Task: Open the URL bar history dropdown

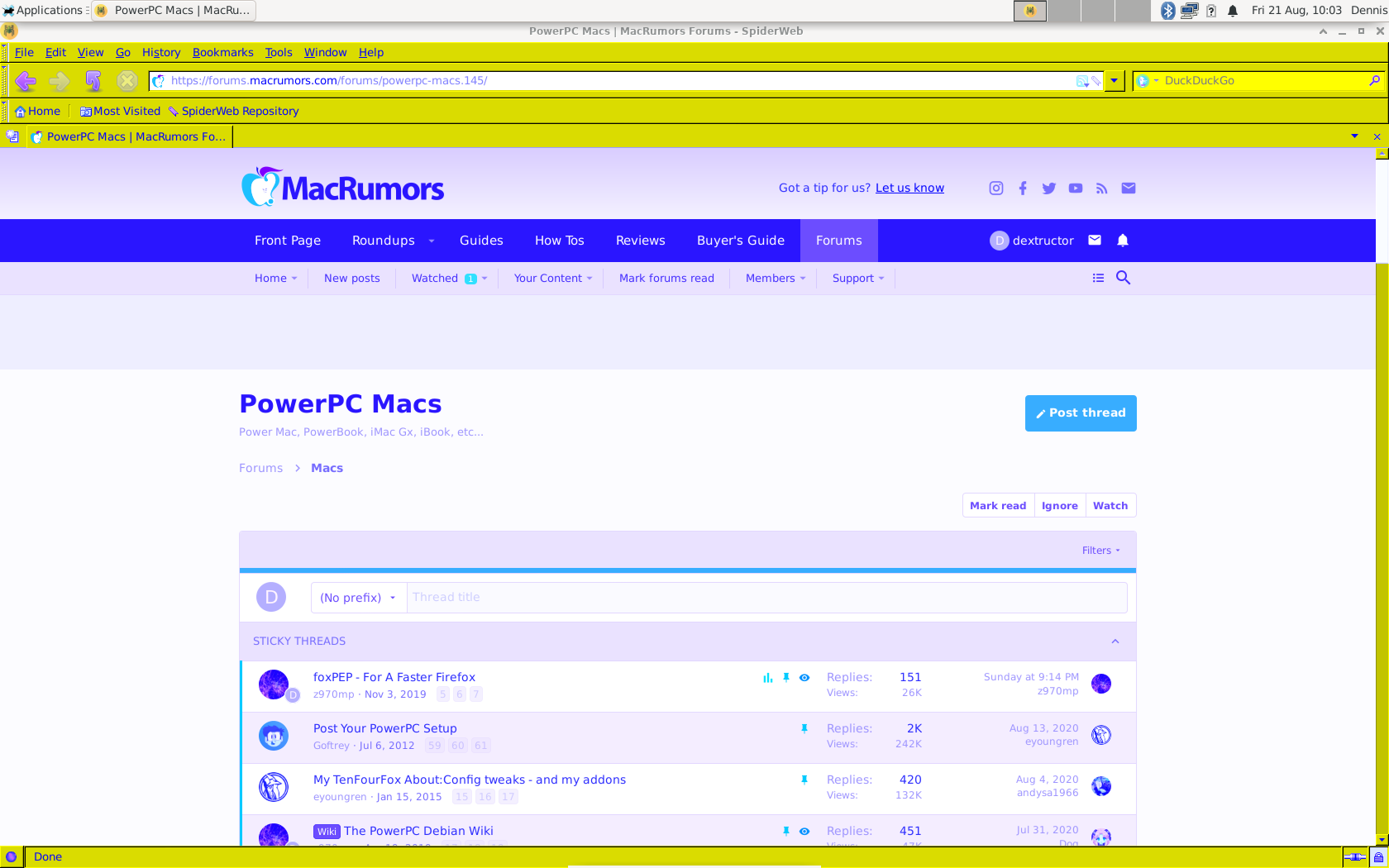Action: (1115, 80)
